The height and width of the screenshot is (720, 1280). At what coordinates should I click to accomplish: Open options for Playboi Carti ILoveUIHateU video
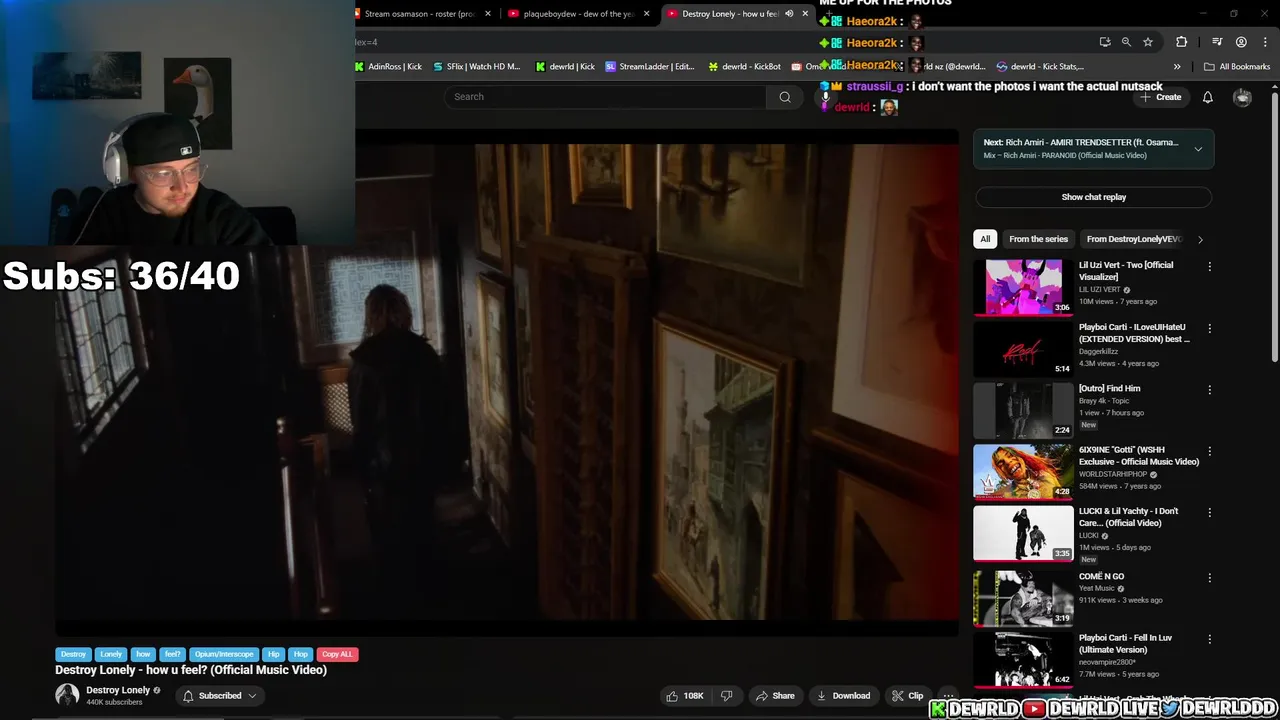pyautogui.click(x=1209, y=329)
